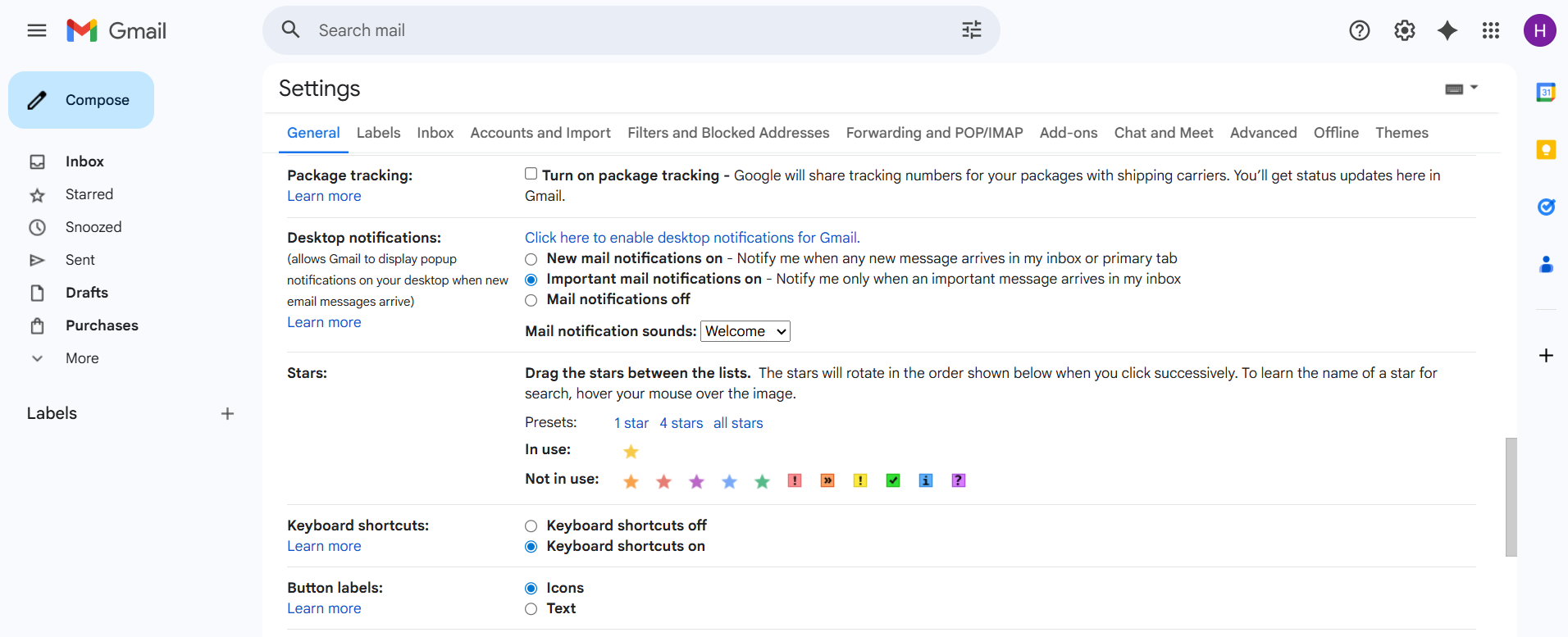Select the green check icon
This screenshot has height=637, width=1568.
click(893, 480)
